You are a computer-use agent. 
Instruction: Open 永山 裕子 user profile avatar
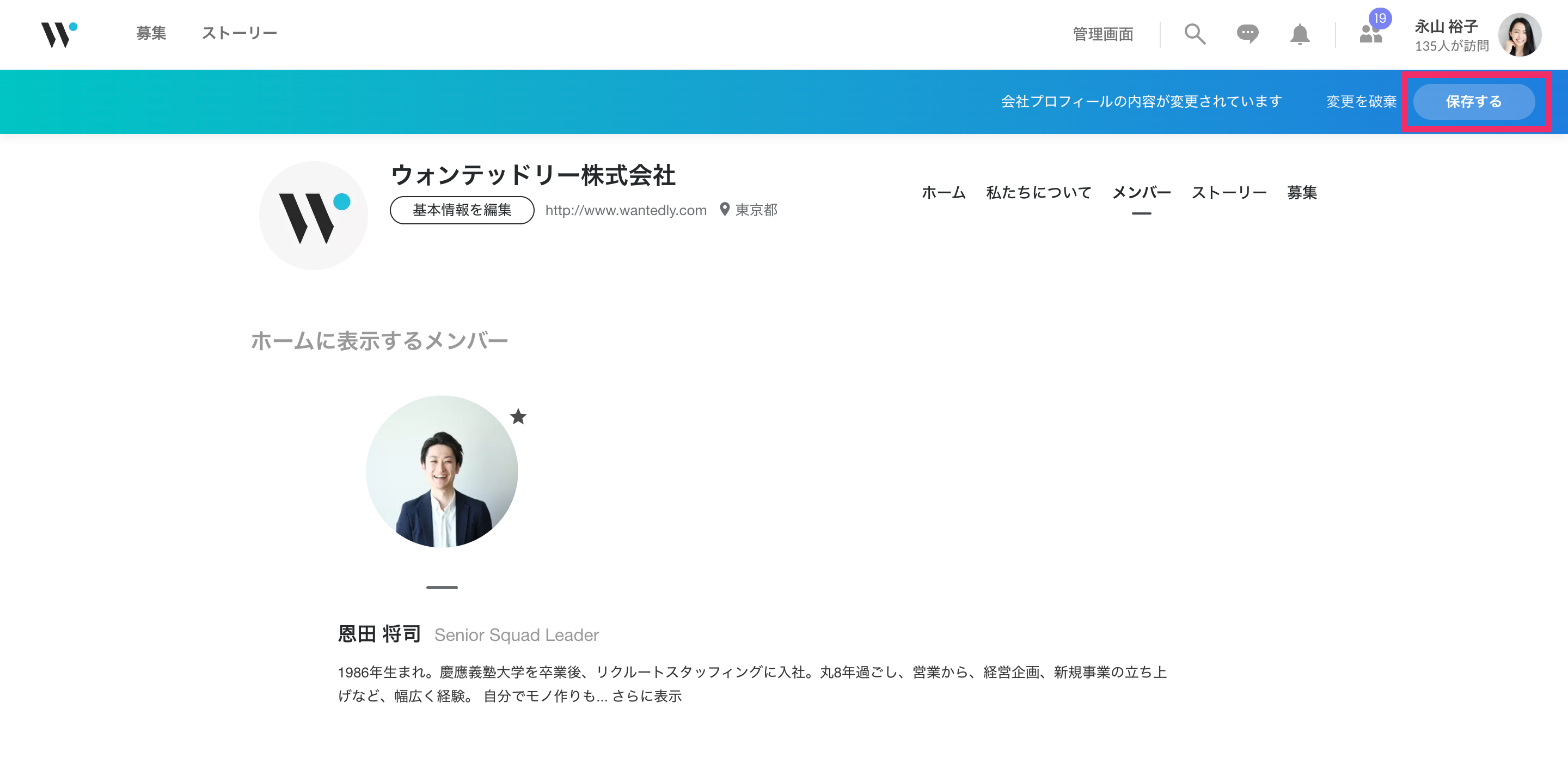click(x=1520, y=35)
